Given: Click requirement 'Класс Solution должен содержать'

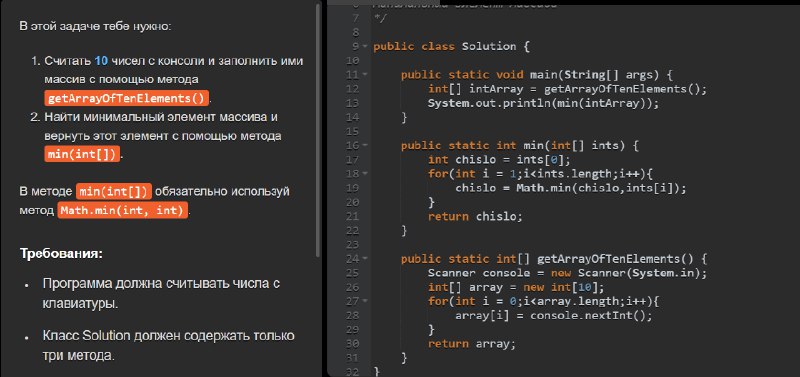Looking at the screenshot, I should [169, 345].
